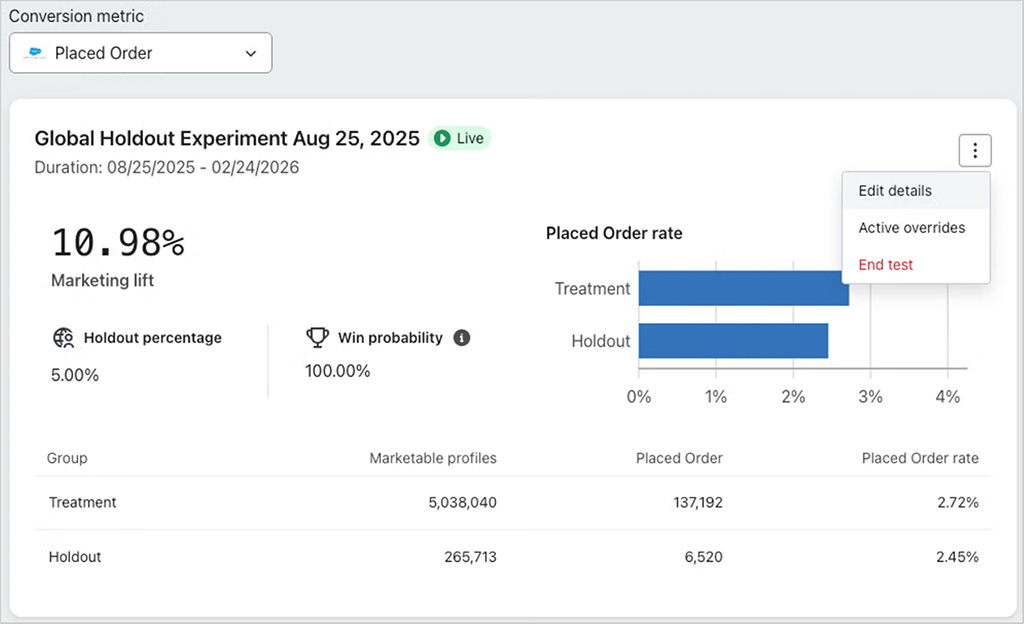Click the 10.98% marketing lift value

[x=118, y=242]
